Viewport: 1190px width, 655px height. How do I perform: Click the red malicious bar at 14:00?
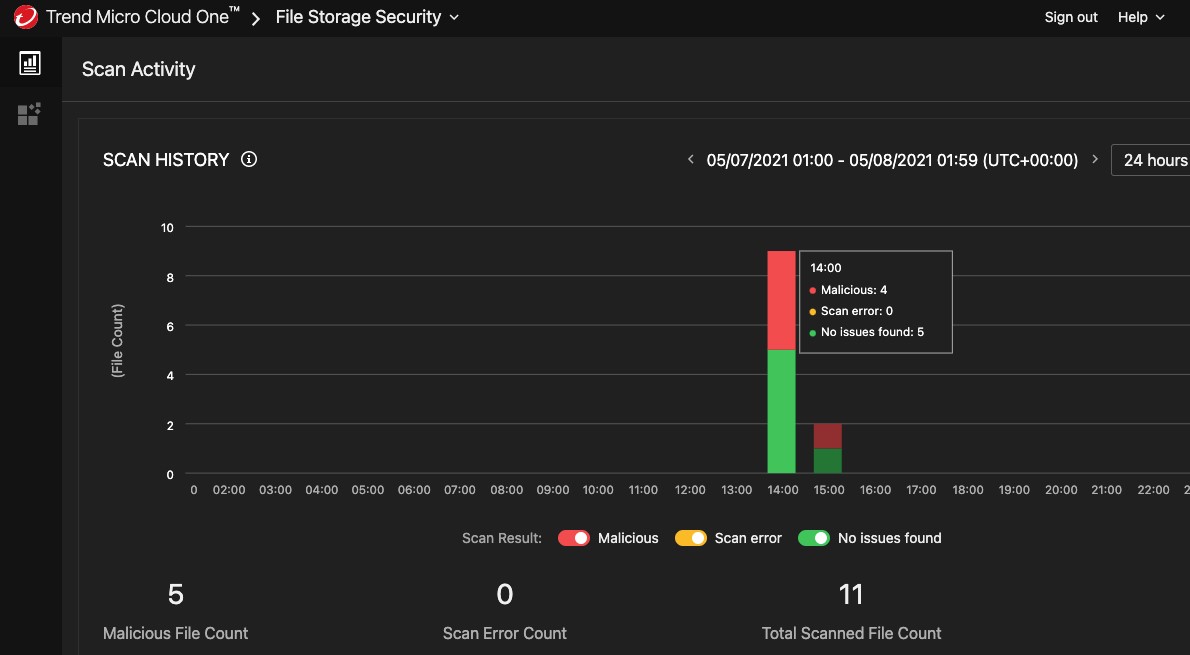[x=781, y=300]
